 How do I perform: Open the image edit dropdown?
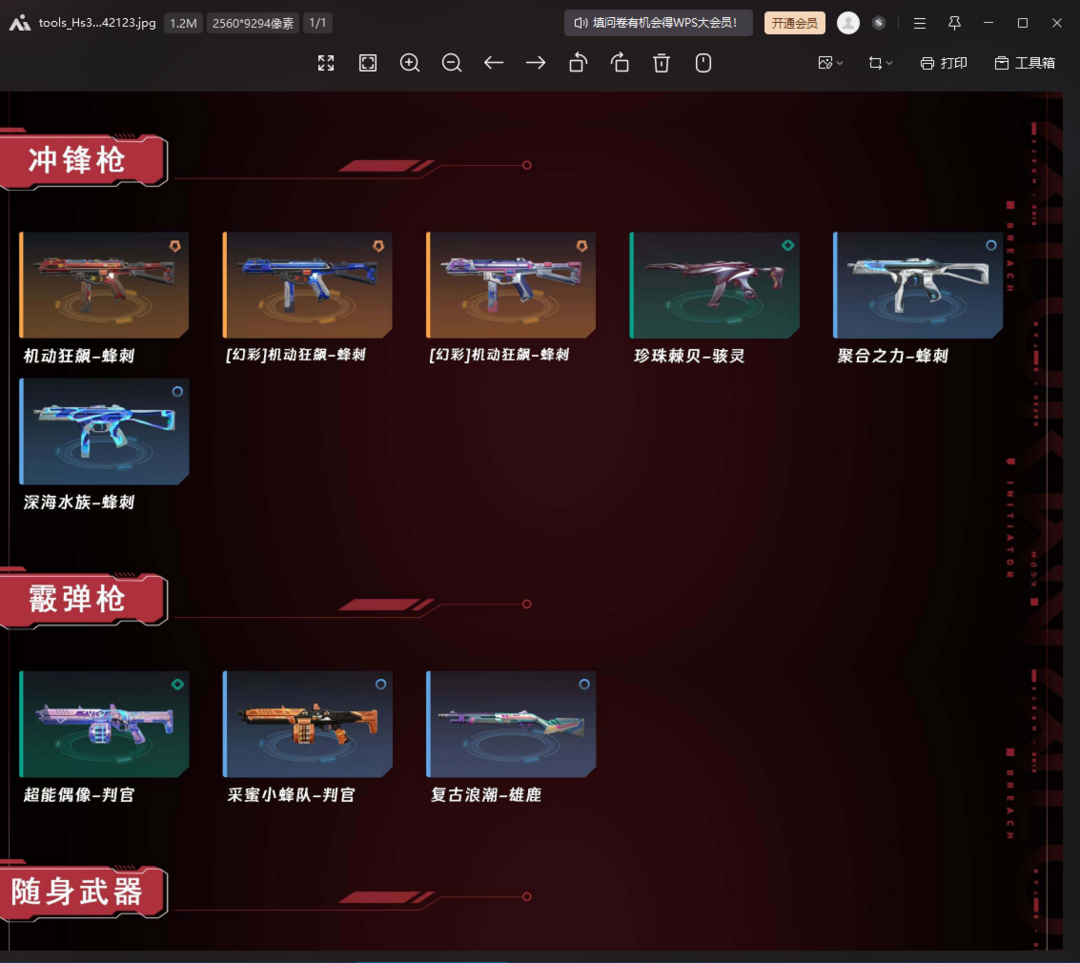[830, 63]
